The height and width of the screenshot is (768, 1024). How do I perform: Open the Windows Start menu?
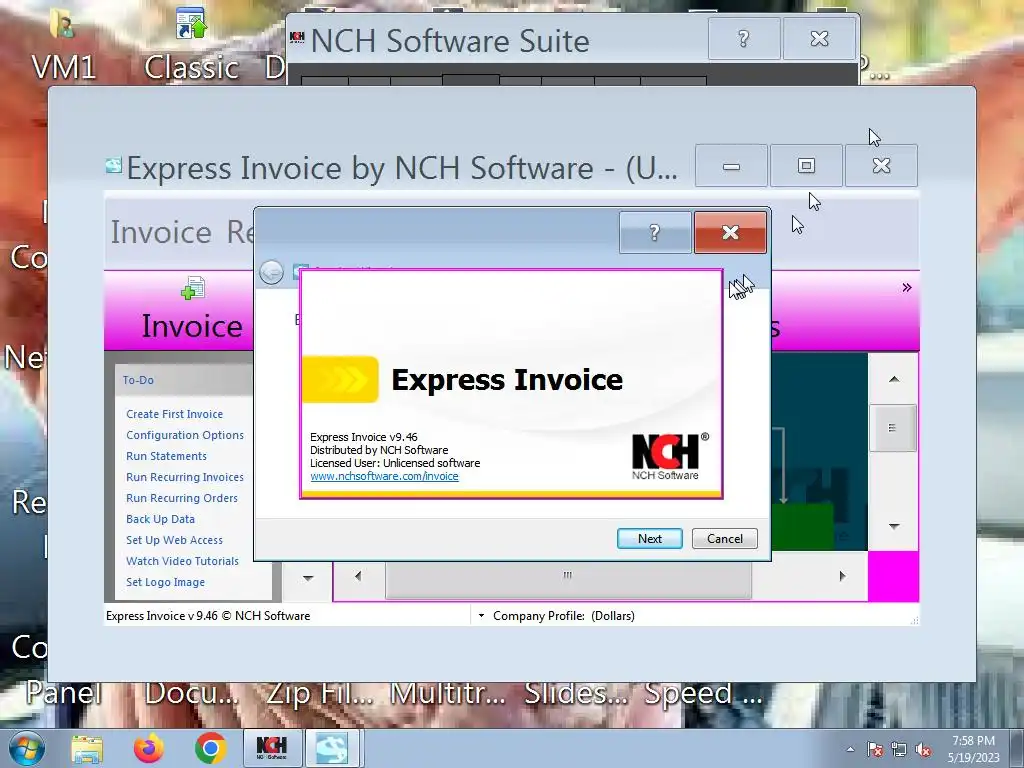[x=27, y=748]
